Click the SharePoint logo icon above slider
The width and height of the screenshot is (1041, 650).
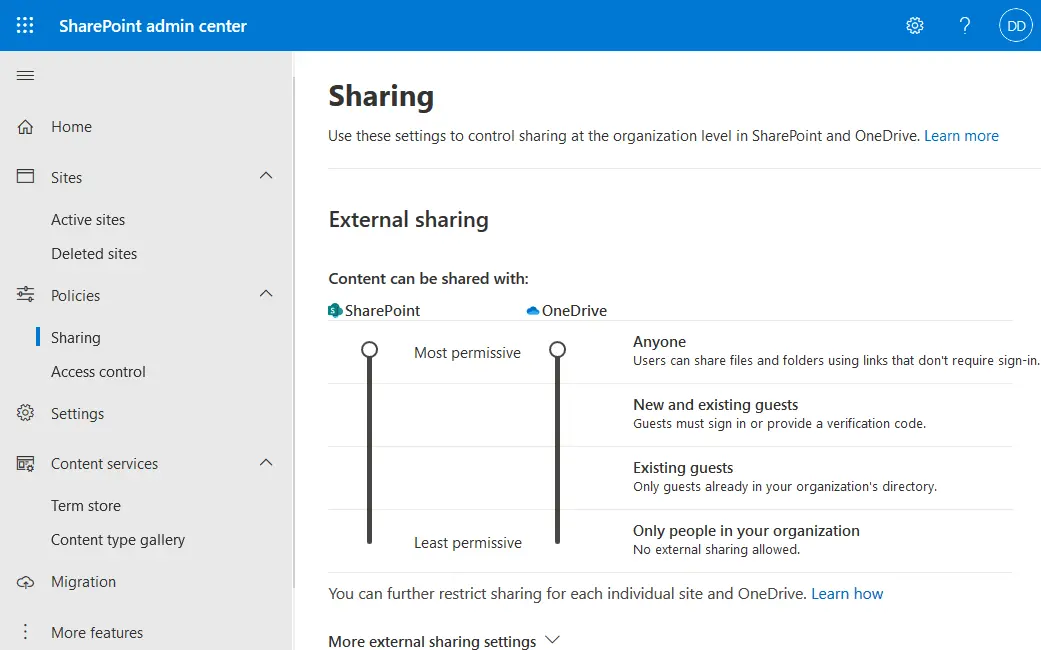(x=335, y=310)
